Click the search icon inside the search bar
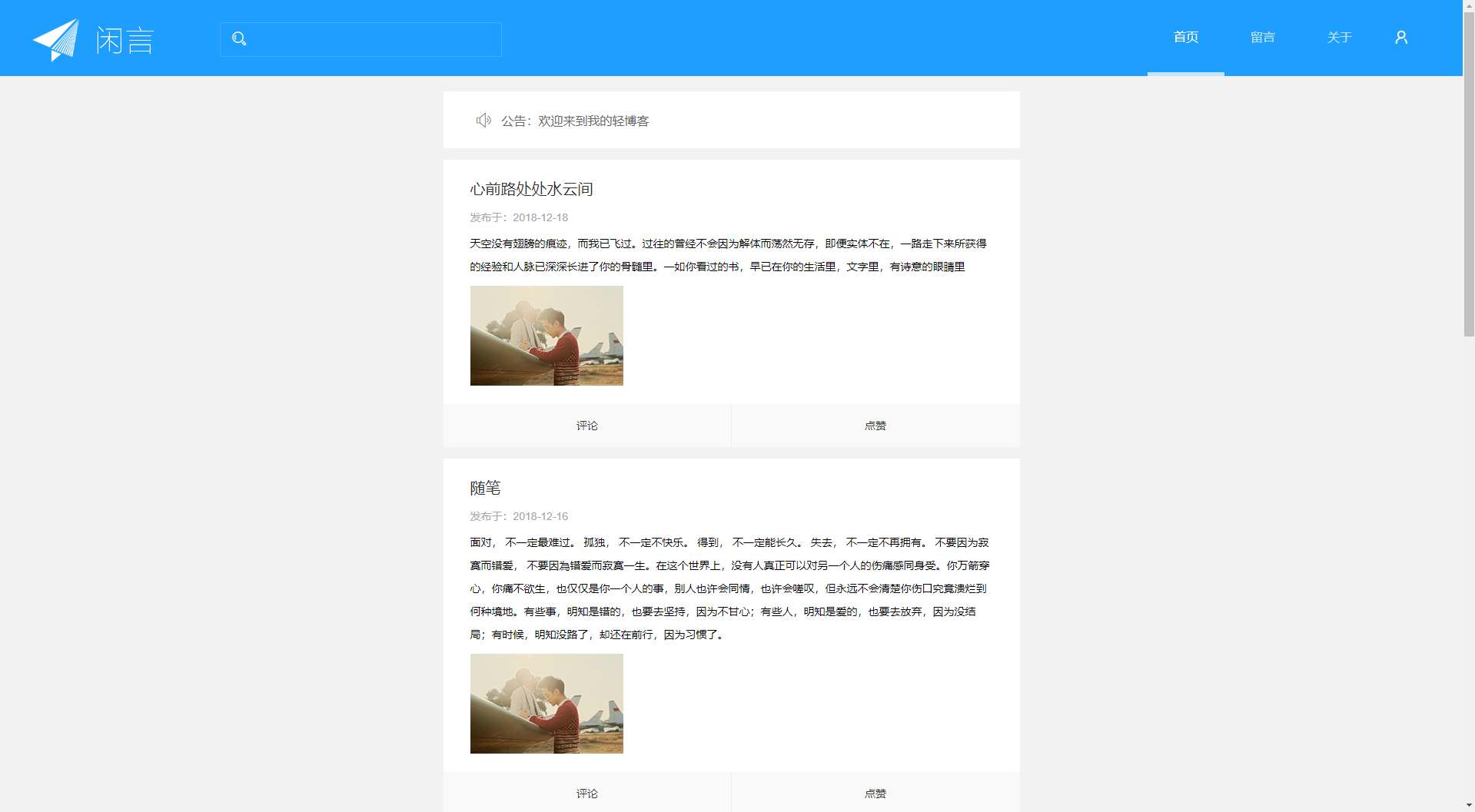 point(240,38)
